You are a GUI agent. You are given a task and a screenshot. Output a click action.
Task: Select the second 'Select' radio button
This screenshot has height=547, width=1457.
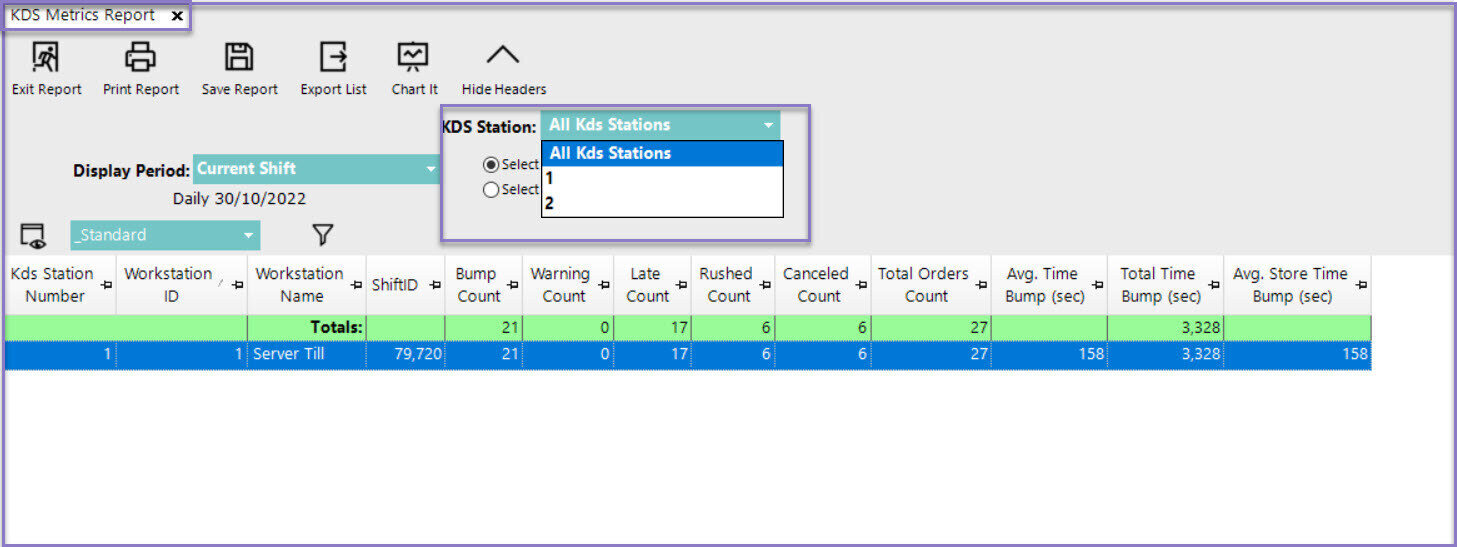pyautogui.click(x=491, y=190)
